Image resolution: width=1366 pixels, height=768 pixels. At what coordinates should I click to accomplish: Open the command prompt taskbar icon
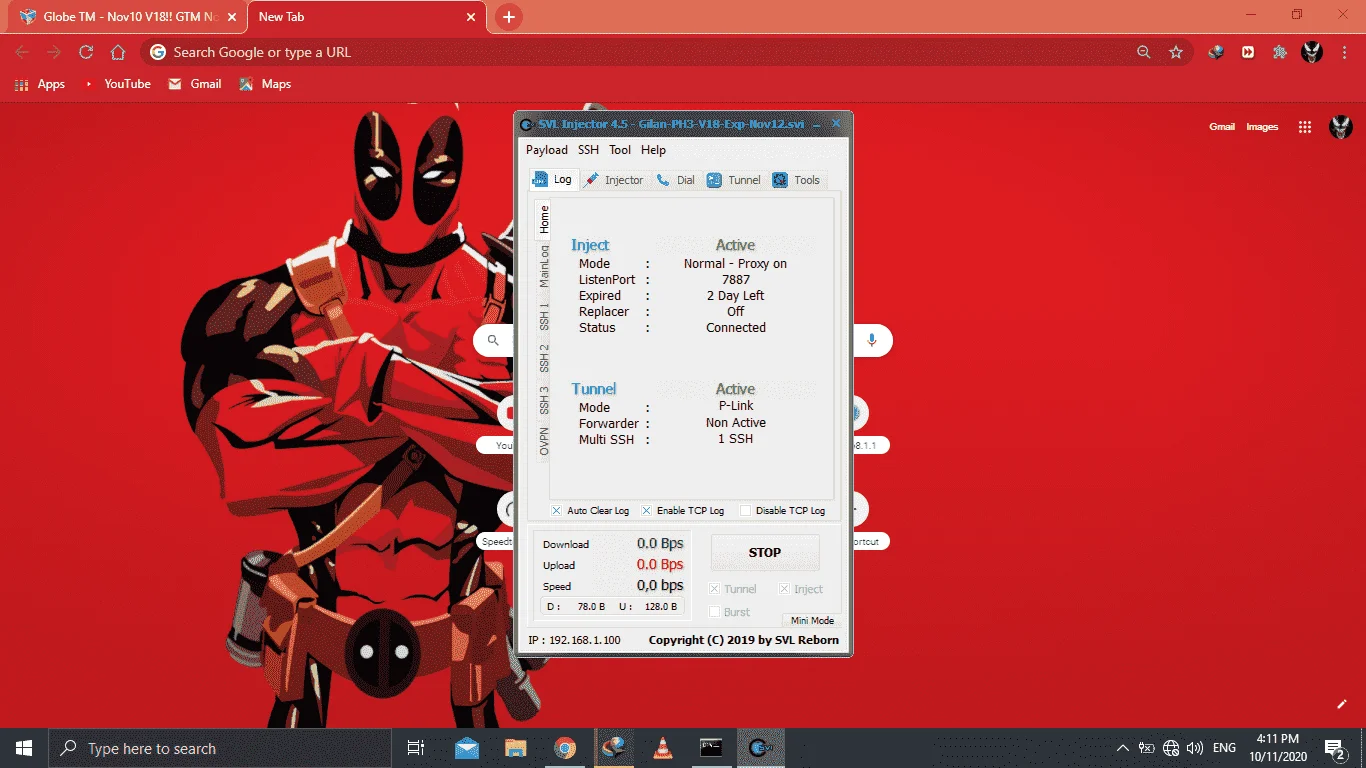[711, 748]
